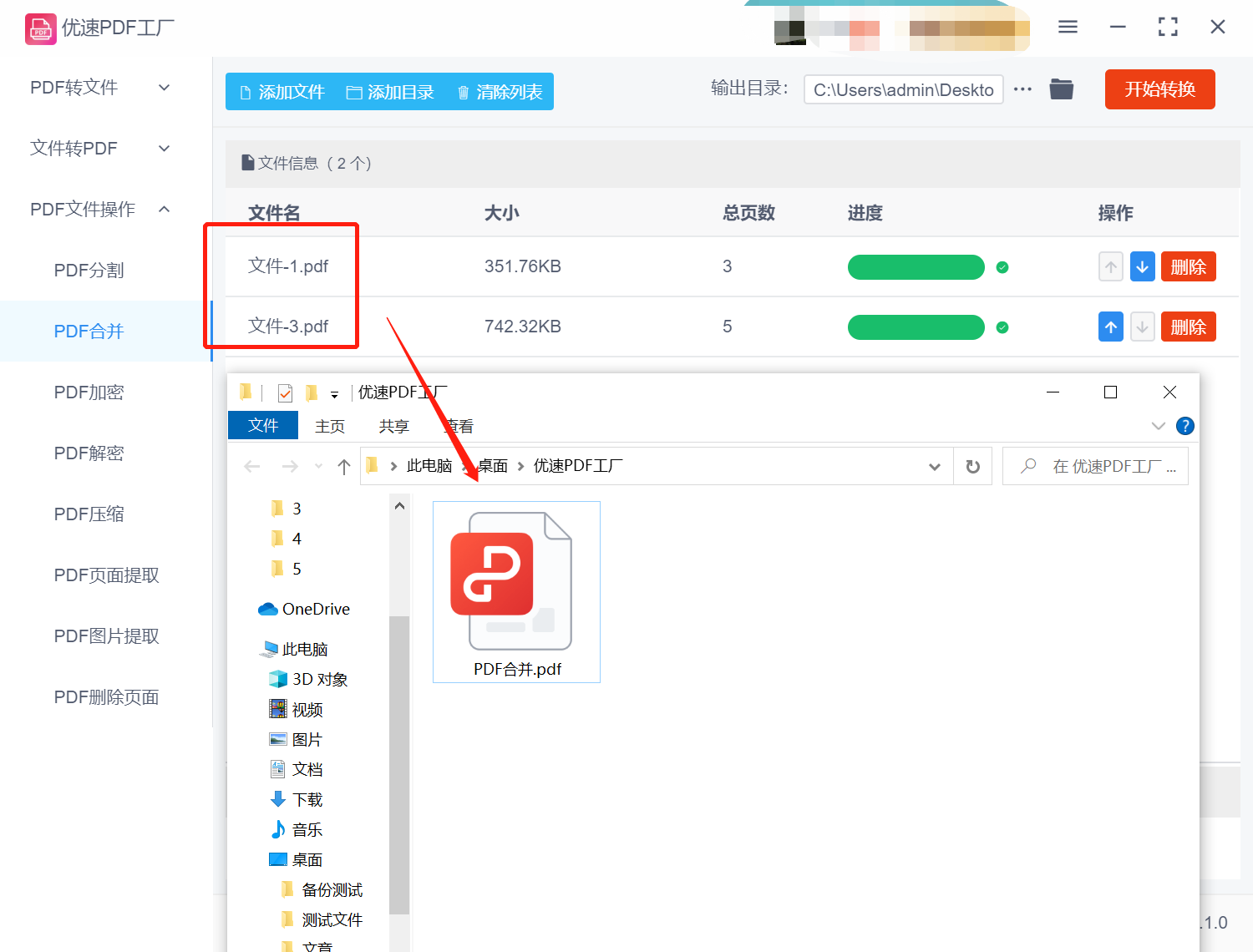Image resolution: width=1253 pixels, height=952 pixels.
Task: Open the PDF解密 tool
Action: [x=89, y=453]
